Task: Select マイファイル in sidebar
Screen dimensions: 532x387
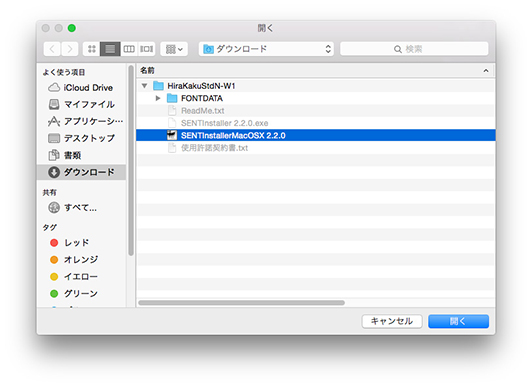Action: point(81,104)
